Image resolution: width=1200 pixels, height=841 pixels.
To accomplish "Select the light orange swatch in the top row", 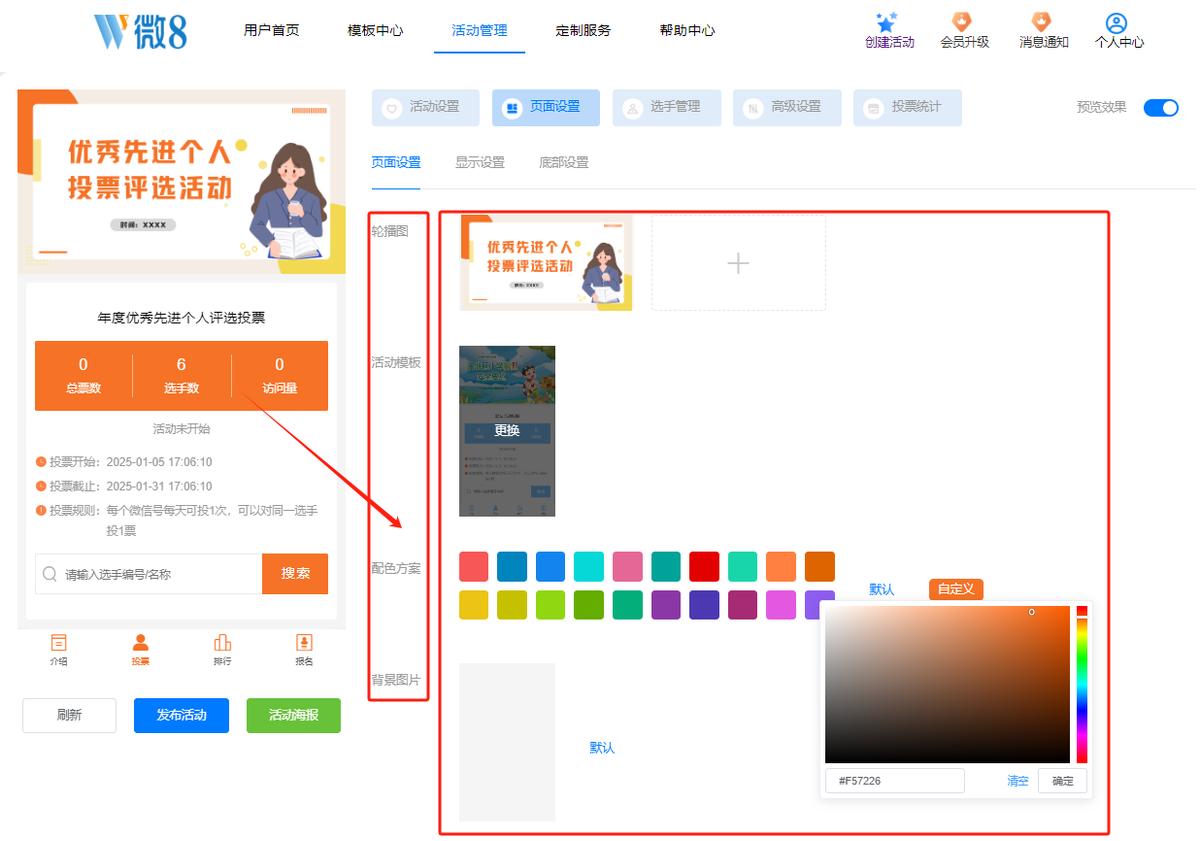I will click(x=781, y=566).
